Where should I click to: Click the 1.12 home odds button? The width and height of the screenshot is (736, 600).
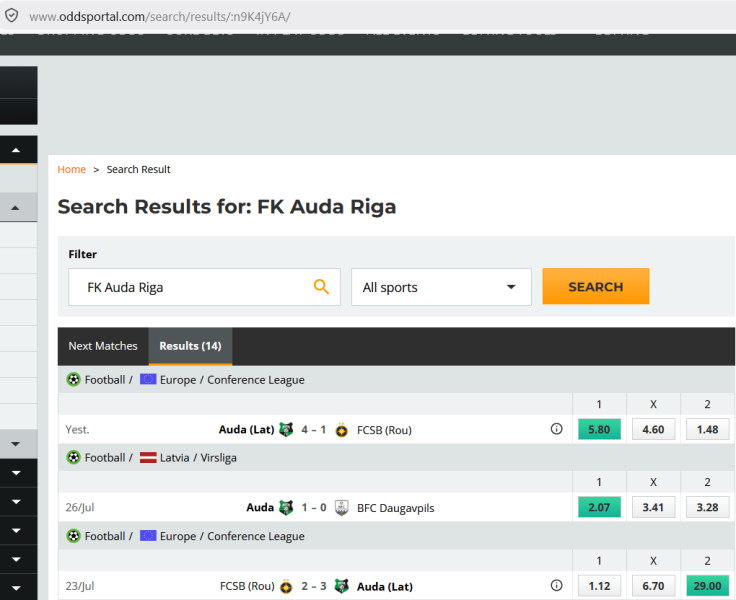pos(599,585)
